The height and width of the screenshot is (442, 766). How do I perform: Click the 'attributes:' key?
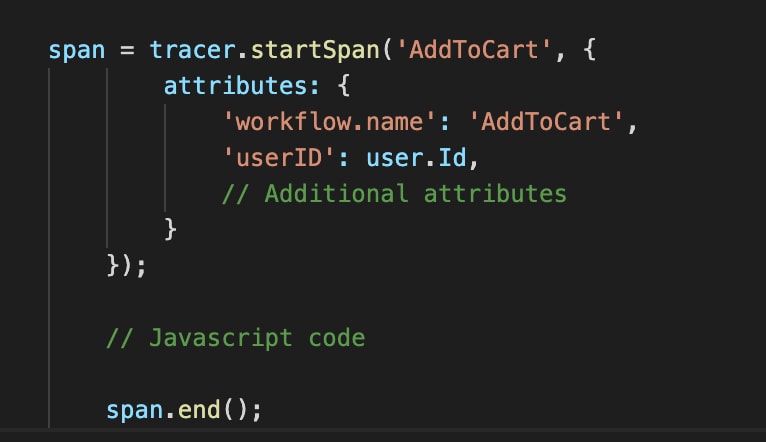[241, 86]
